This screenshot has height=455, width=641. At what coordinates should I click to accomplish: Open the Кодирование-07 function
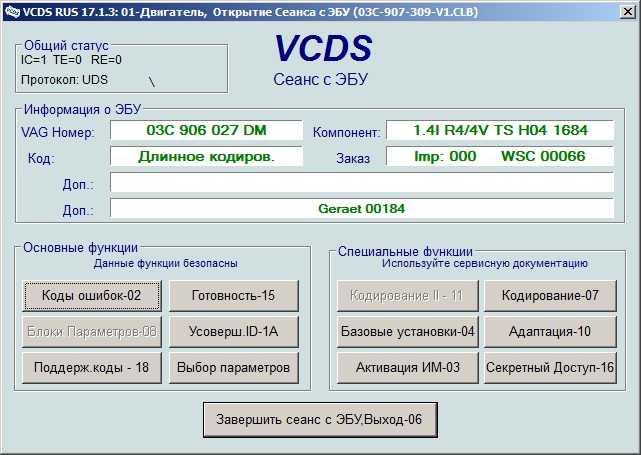pyautogui.click(x=550, y=296)
